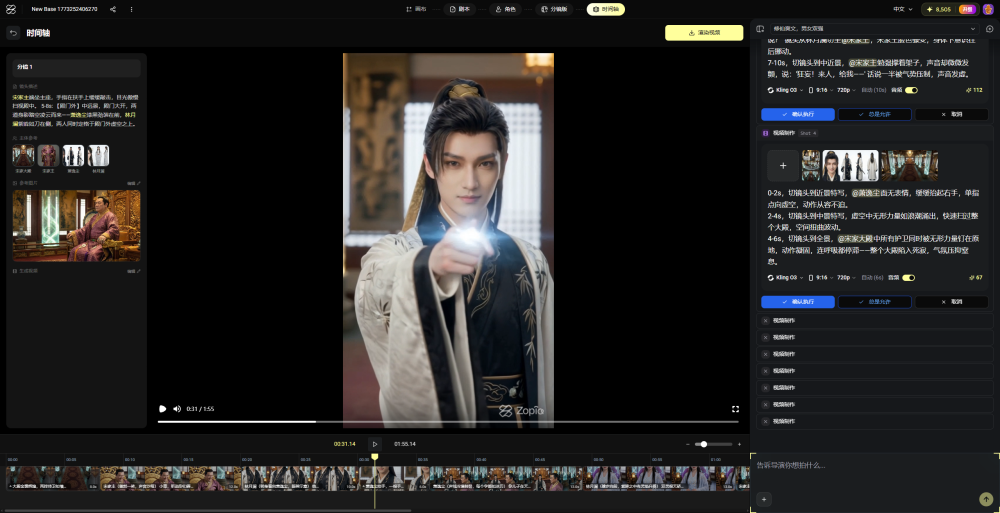The width and height of the screenshot is (1000, 513).
Task: Play the video in the preview player
Action: [163, 409]
